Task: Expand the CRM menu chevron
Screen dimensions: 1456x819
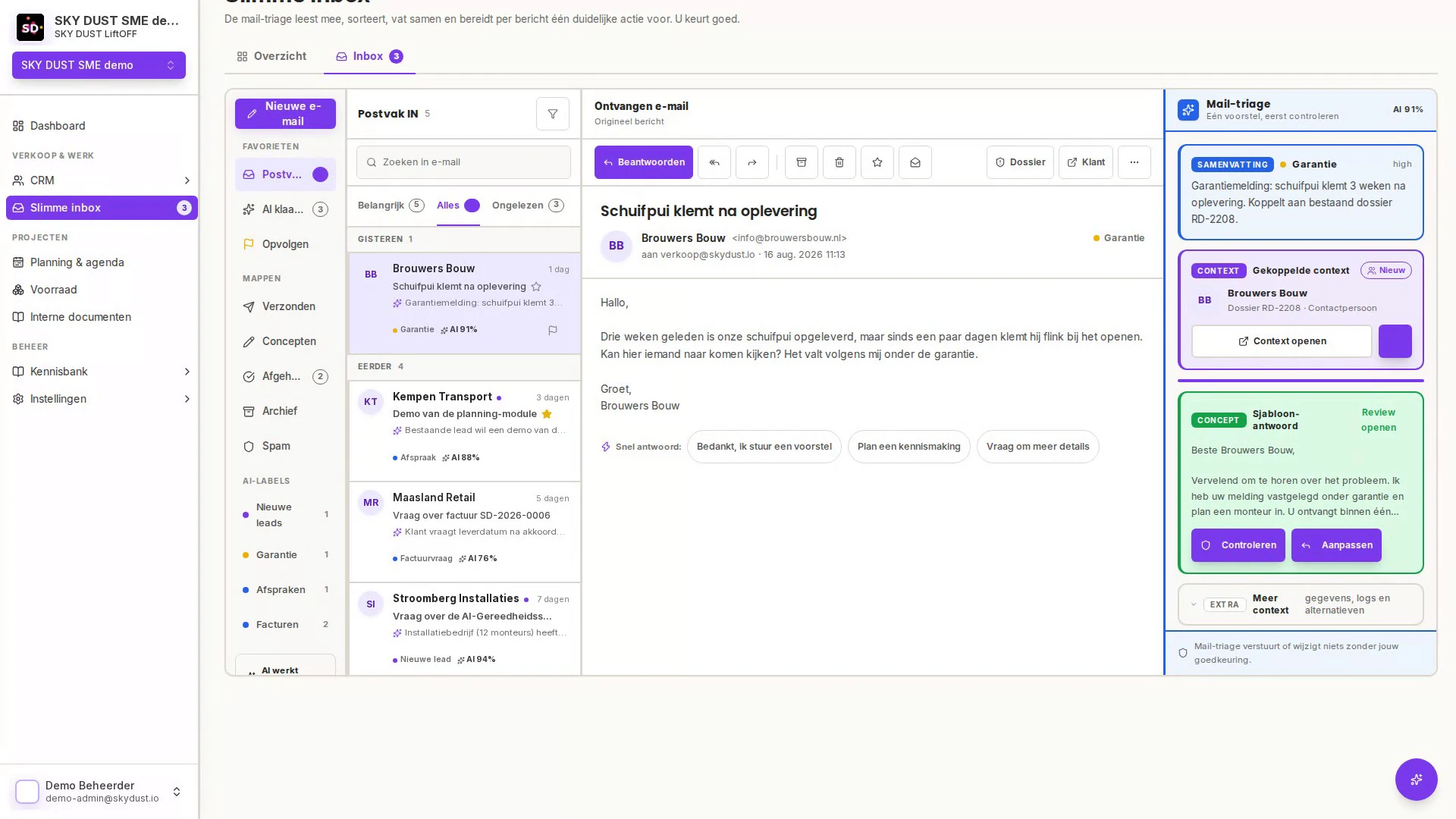Action: click(x=187, y=180)
